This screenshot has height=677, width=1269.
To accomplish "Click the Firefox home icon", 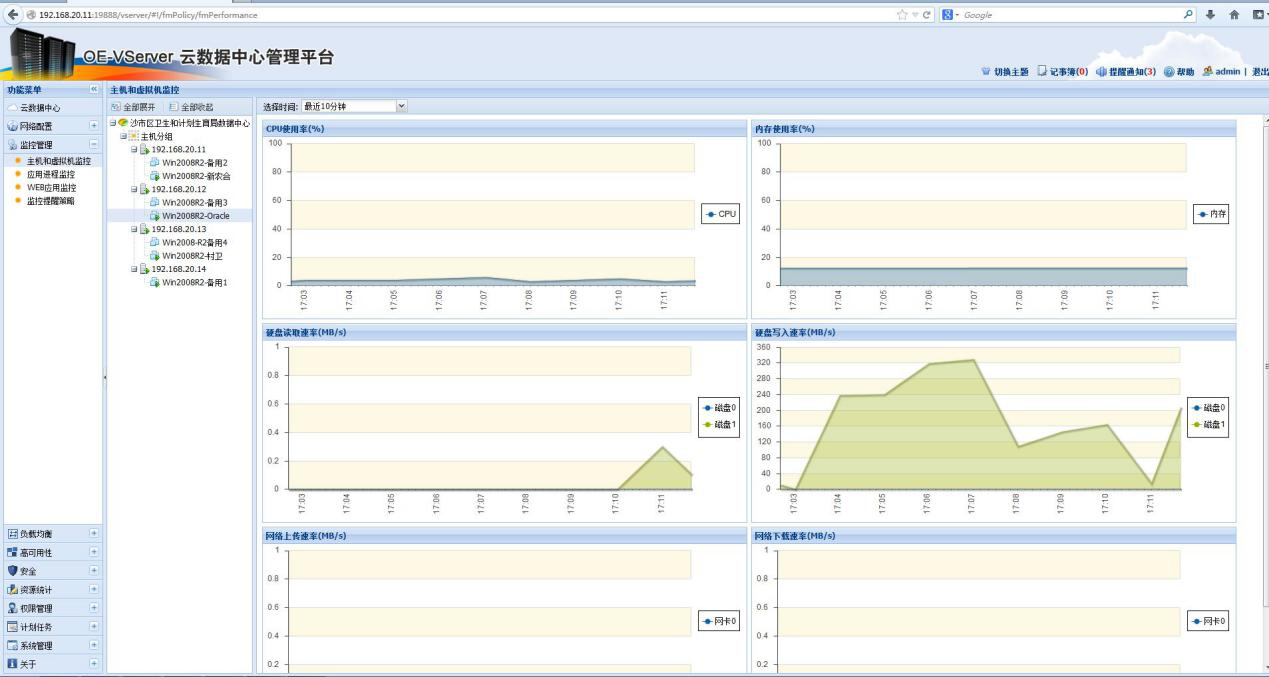I will pyautogui.click(x=1233, y=15).
